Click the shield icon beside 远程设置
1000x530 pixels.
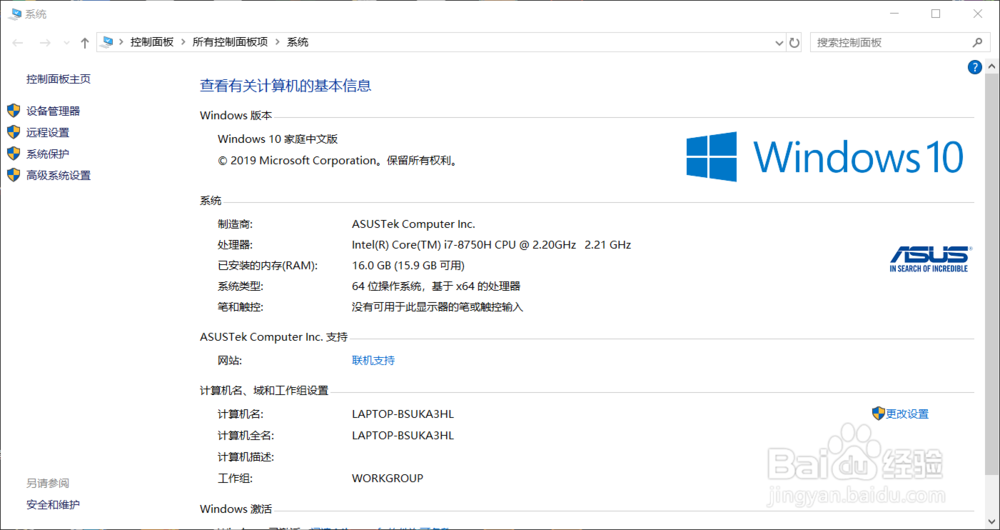[x=13, y=132]
